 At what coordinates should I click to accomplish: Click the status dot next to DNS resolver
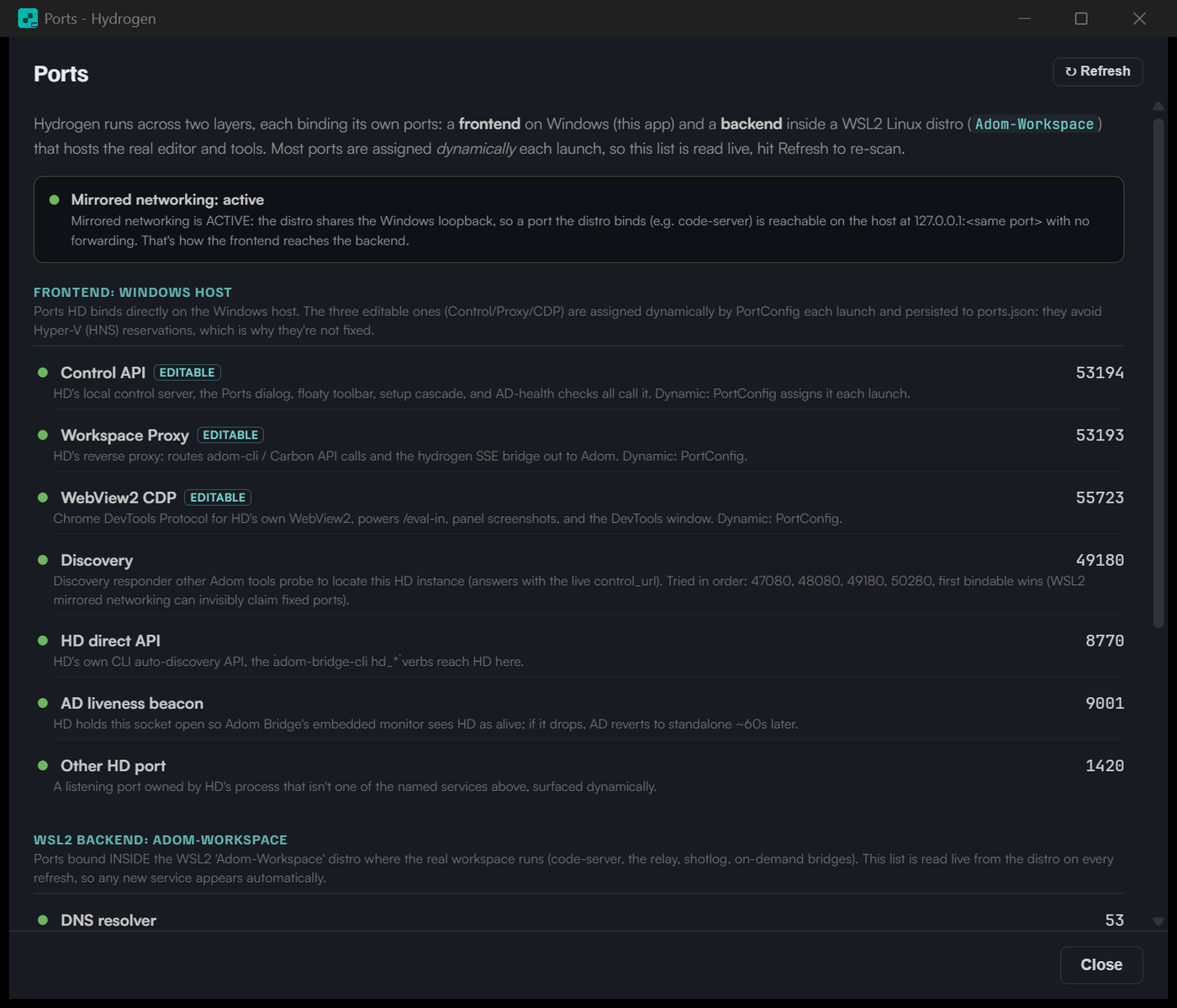43,920
